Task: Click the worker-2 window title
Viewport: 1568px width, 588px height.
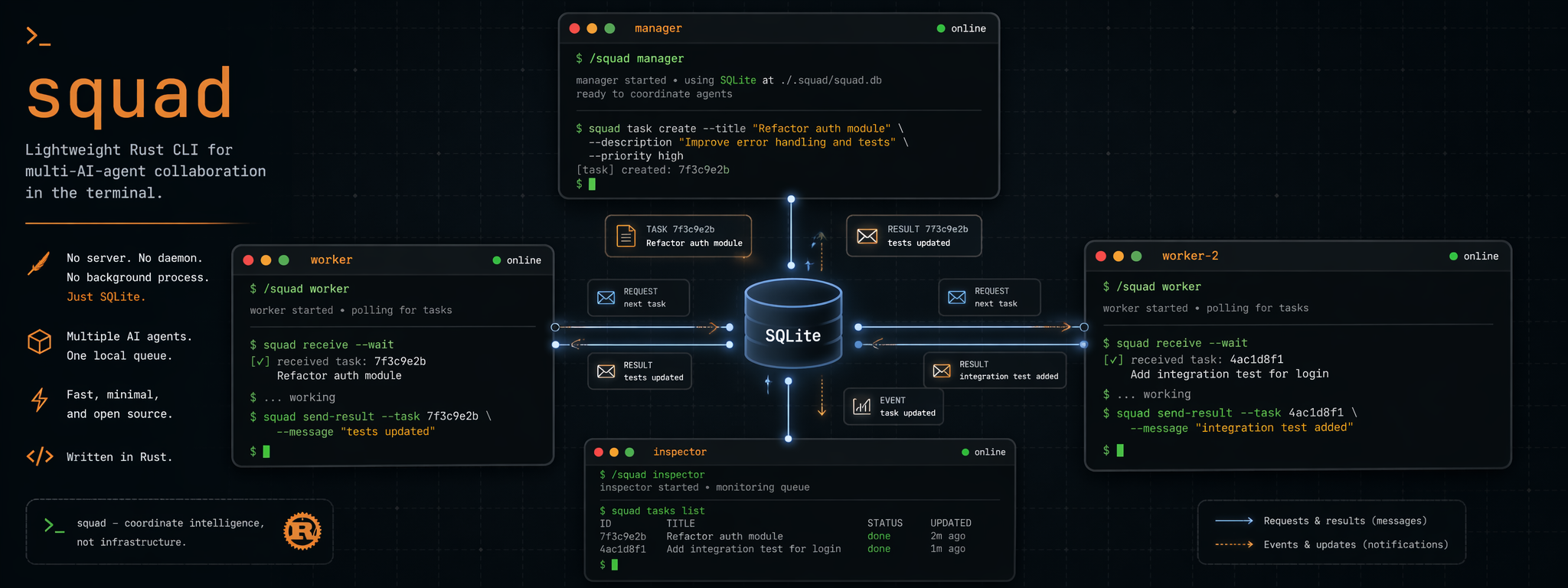Action: coord(1191,256)
